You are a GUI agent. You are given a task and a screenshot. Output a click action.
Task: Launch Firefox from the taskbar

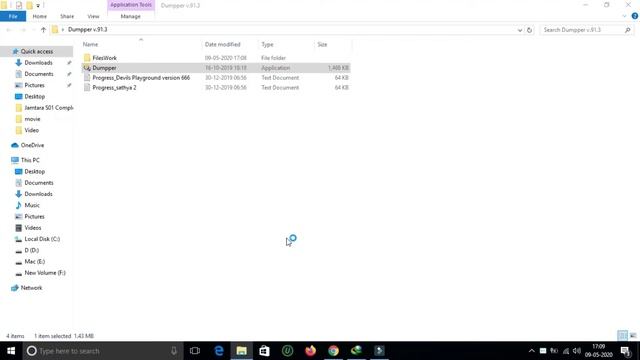tap(311, 351)
